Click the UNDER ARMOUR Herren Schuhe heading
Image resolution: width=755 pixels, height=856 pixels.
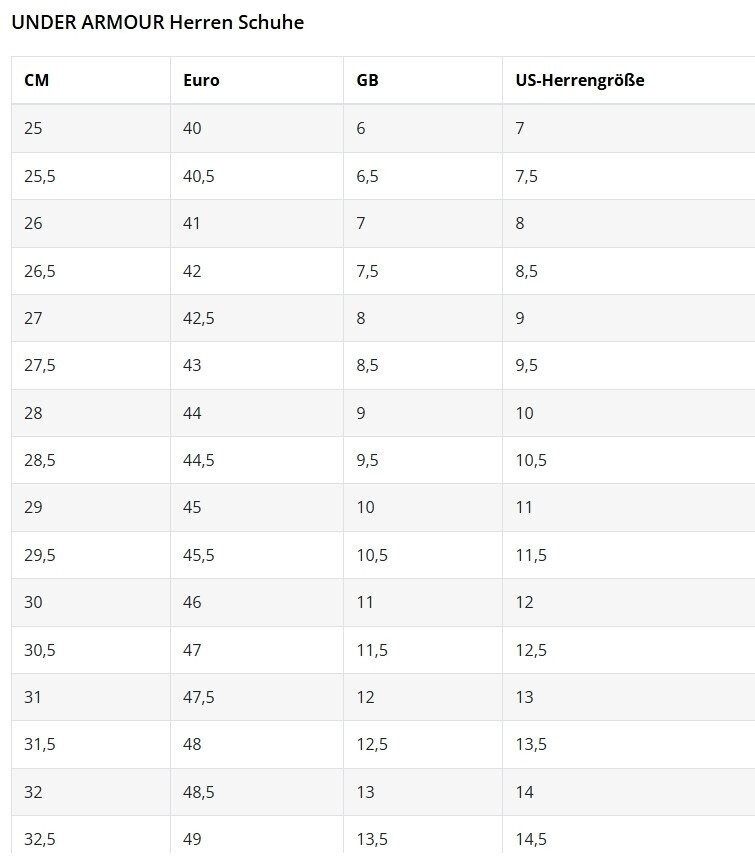pyautogui.click(x=158, y=22)
